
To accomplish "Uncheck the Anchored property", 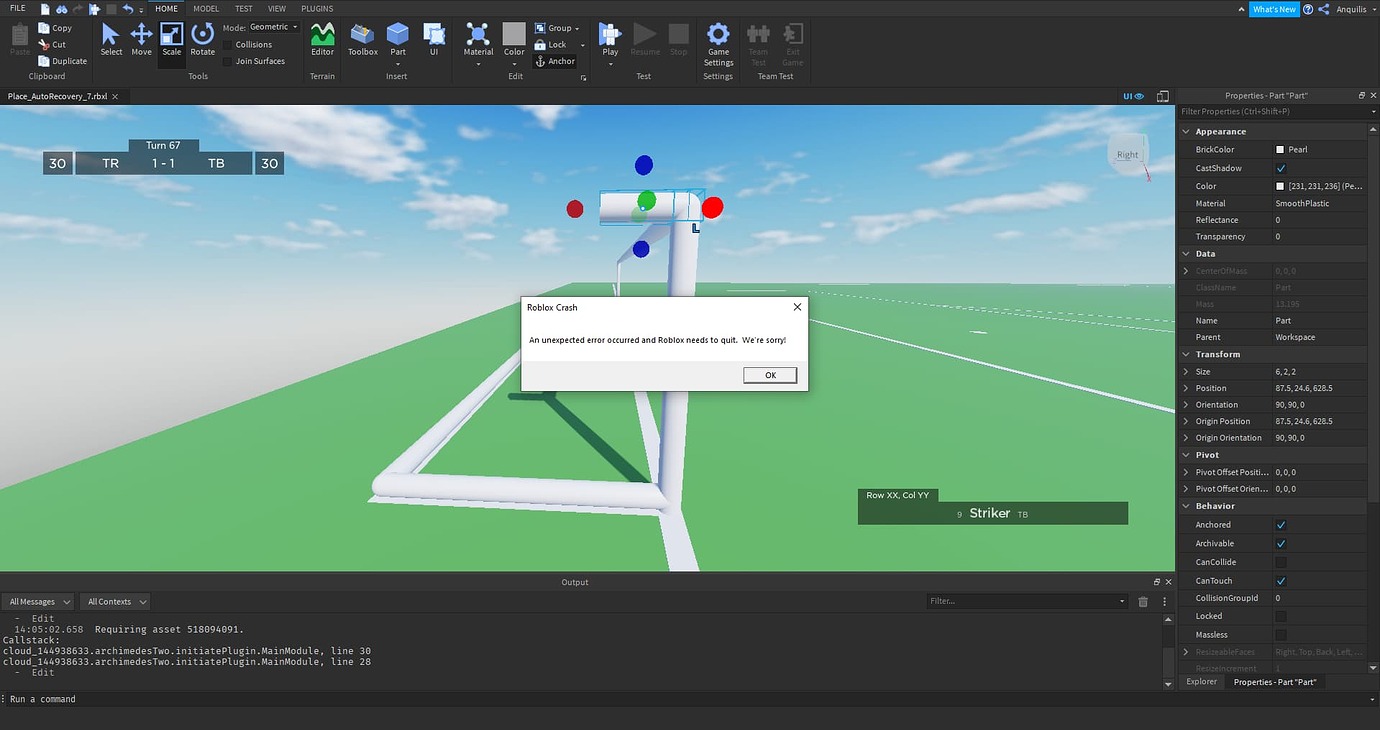I will (x=1281, y=524).
